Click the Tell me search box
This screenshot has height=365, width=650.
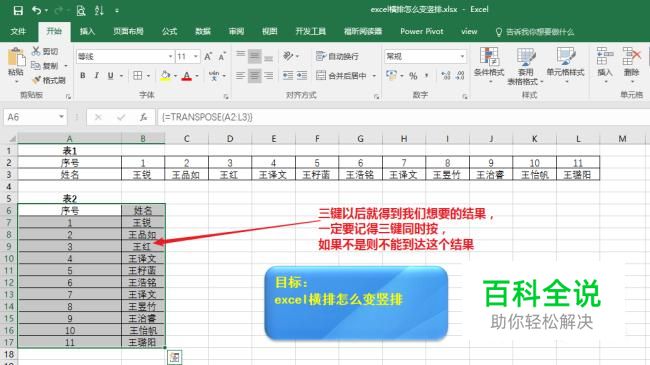point(535,32)
